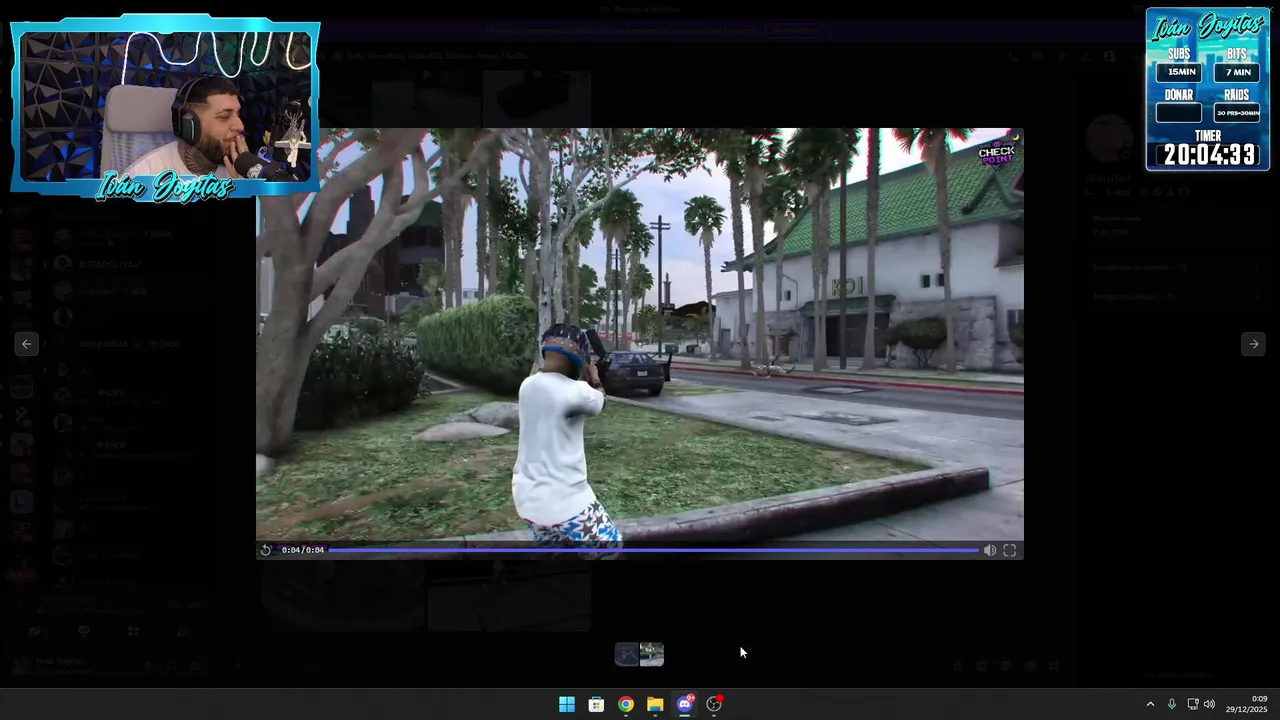Click the 0:04 / 0:04 time label
This screenshot has height=720, width=1280.
pyautogui.click(x=303, y=550)
